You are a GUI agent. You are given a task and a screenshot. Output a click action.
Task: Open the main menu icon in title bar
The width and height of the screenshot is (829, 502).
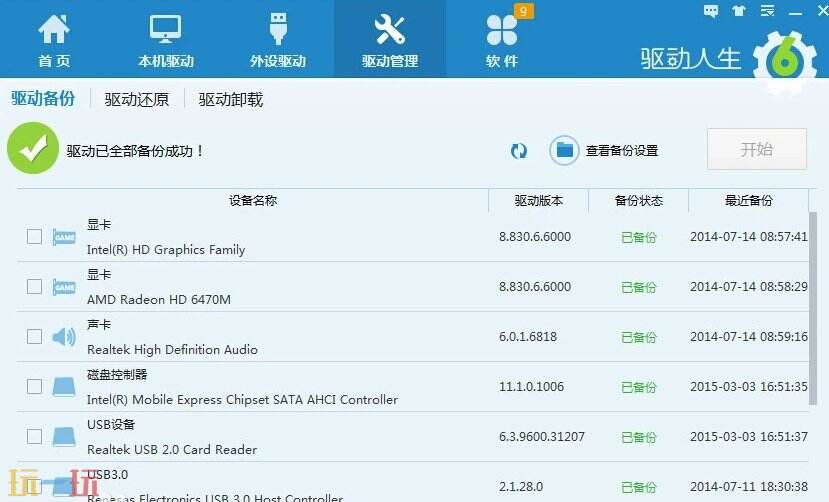(767, 11)
